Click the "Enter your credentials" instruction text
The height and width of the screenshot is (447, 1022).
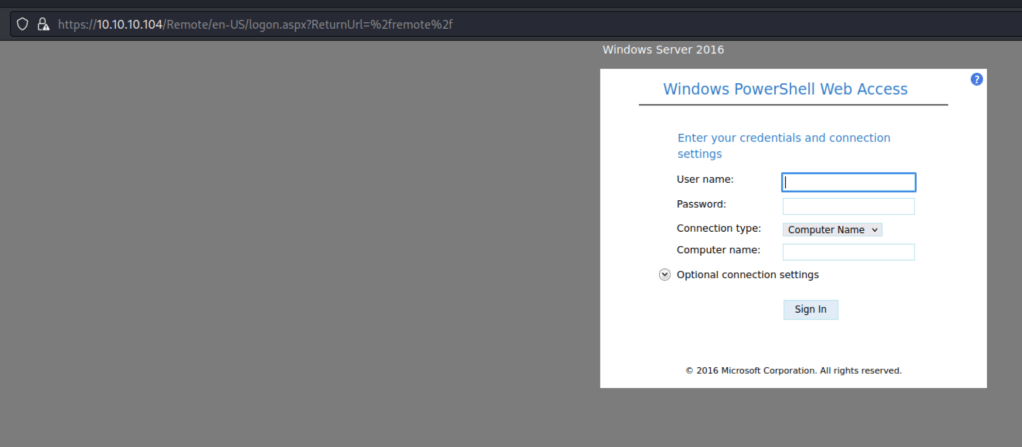783,146
